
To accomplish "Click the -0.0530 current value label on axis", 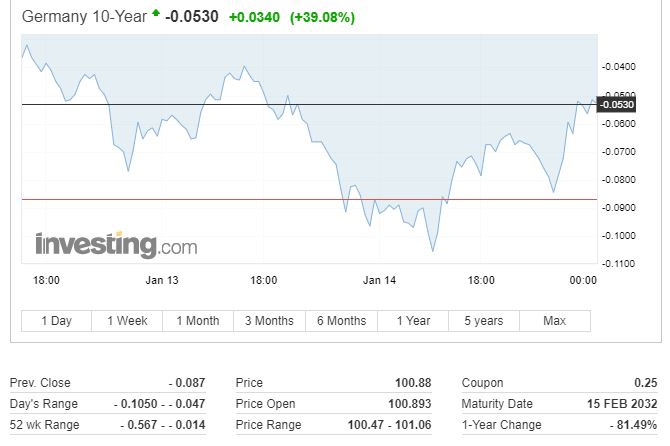I will click(617, 105).
